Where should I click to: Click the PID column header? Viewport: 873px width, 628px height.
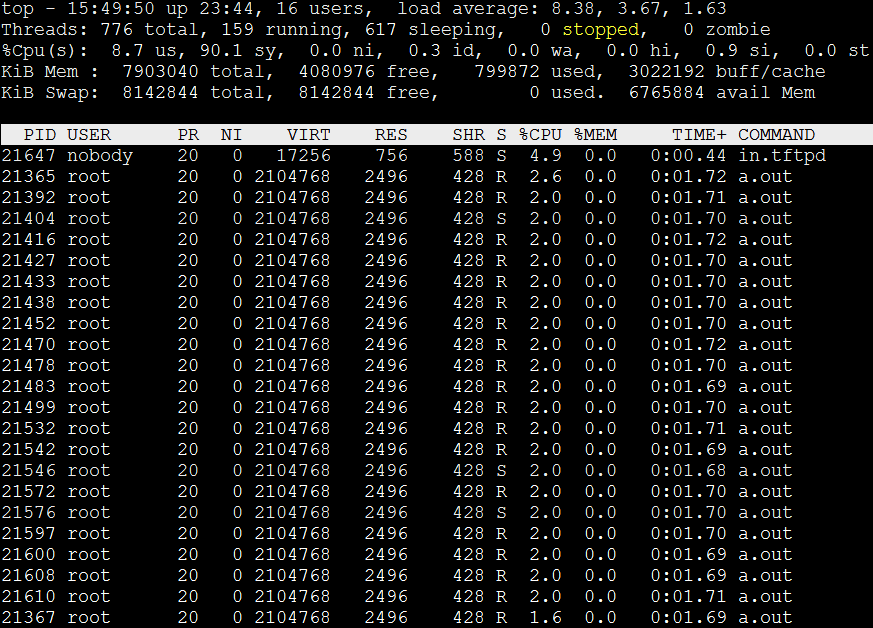click(40, 135)
